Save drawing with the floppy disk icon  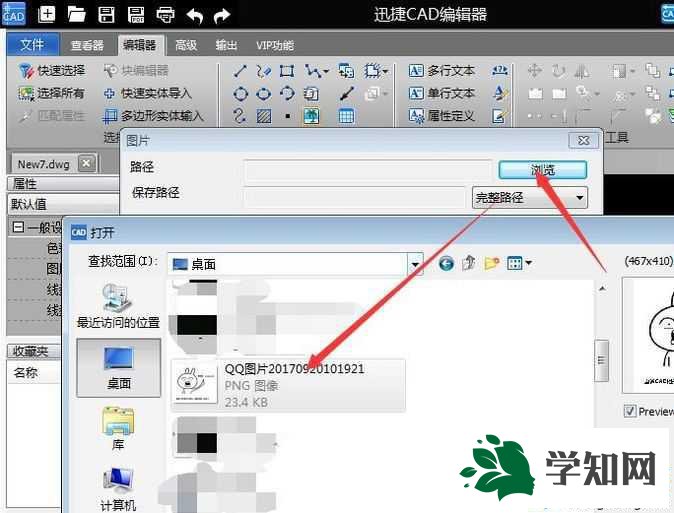[x=107, y=14]
